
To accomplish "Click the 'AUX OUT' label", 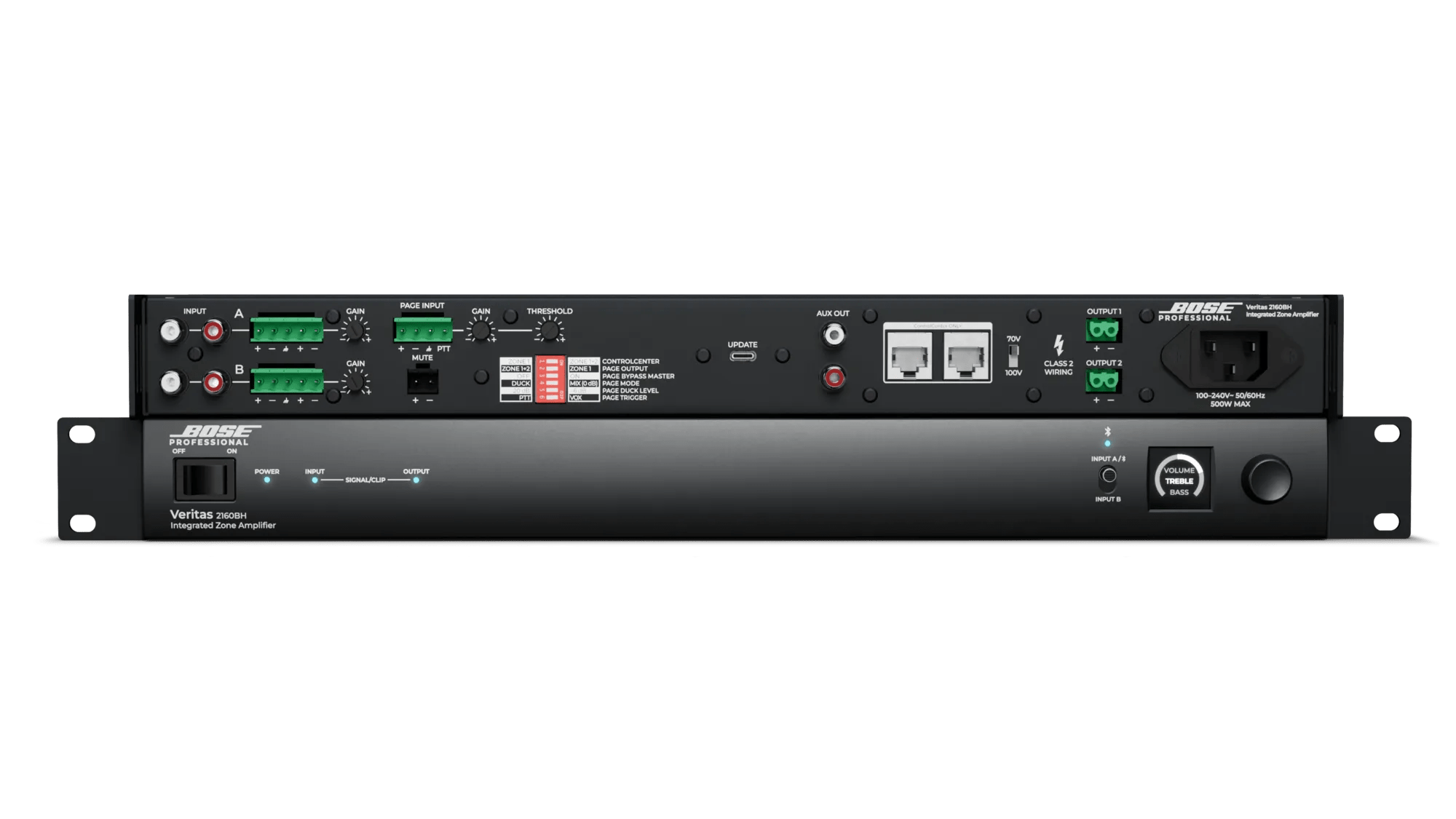I will click(x=833, y=314).
